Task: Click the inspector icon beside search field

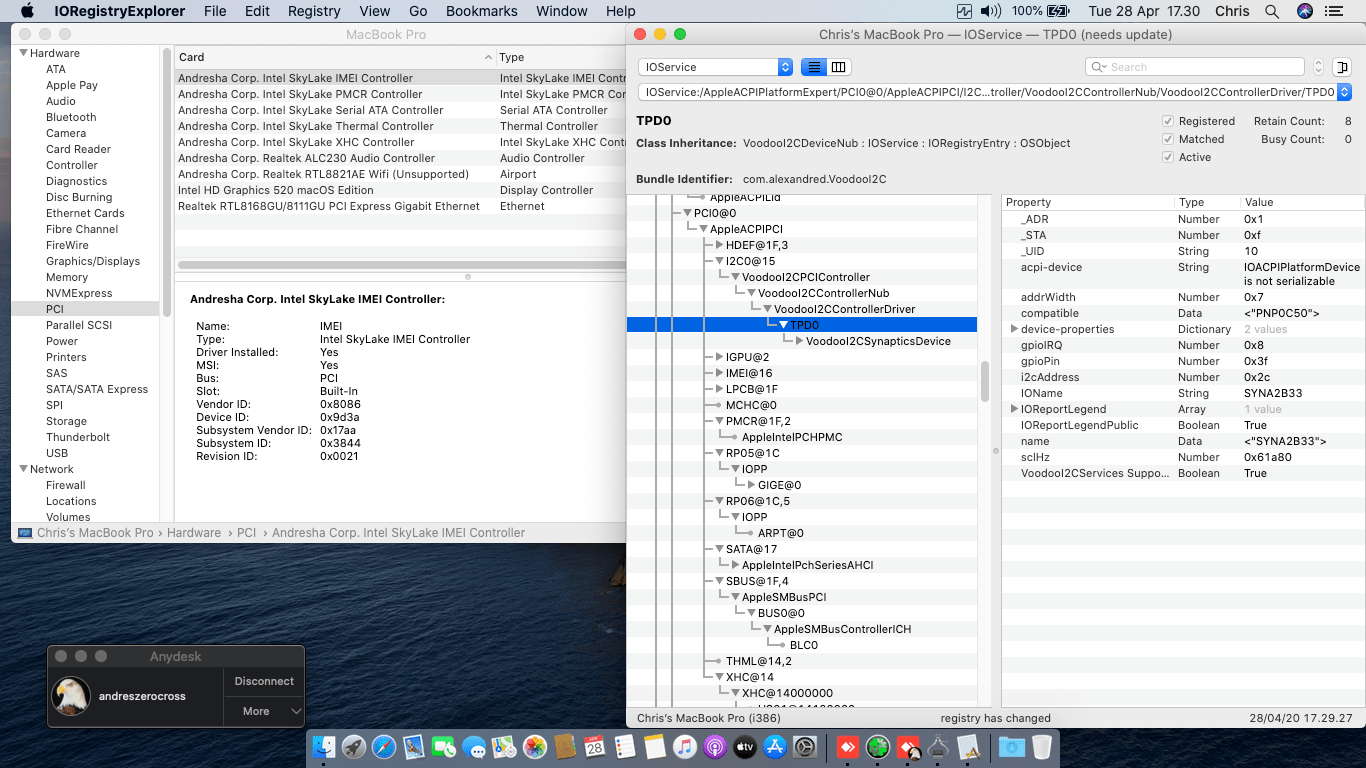Action: (1341, 67)
